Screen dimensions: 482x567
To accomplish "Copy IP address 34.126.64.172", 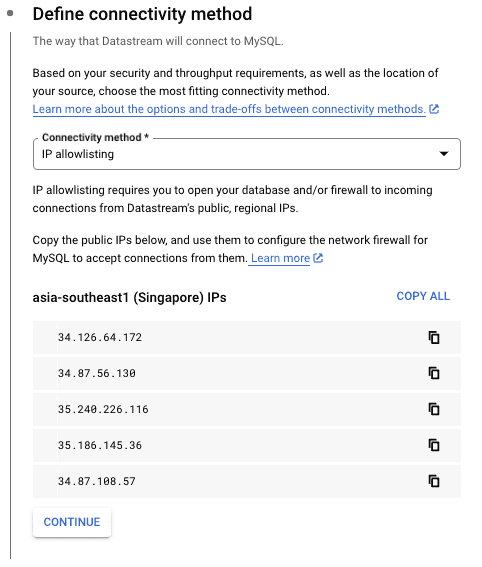I will tap(434, 337).
